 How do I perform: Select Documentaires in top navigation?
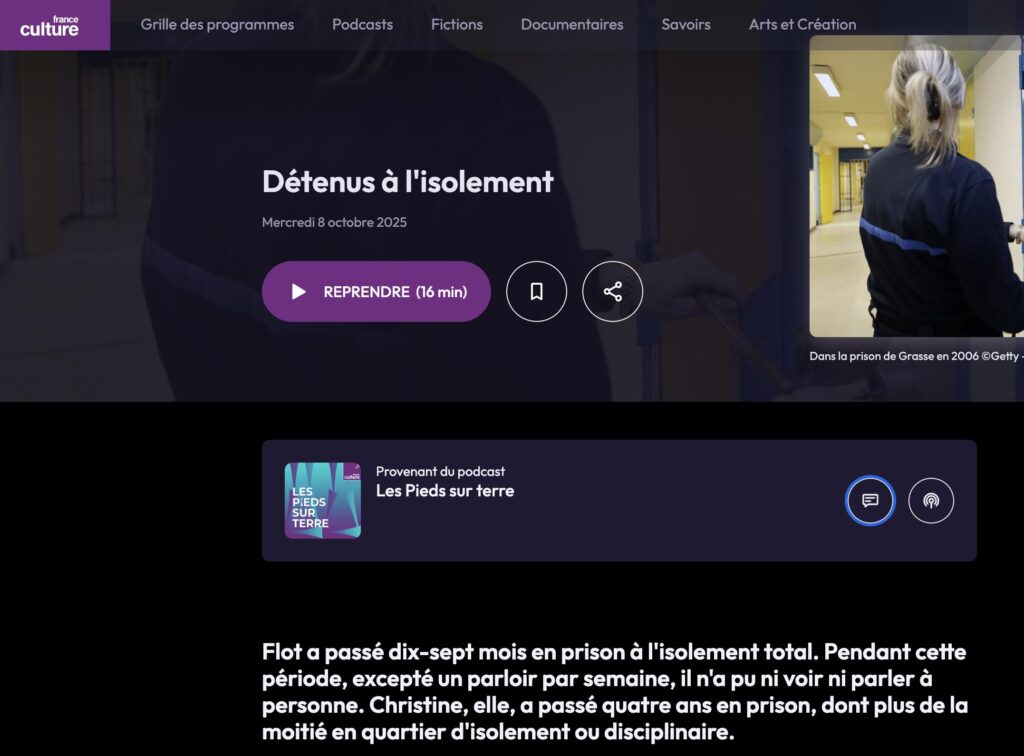571,24
